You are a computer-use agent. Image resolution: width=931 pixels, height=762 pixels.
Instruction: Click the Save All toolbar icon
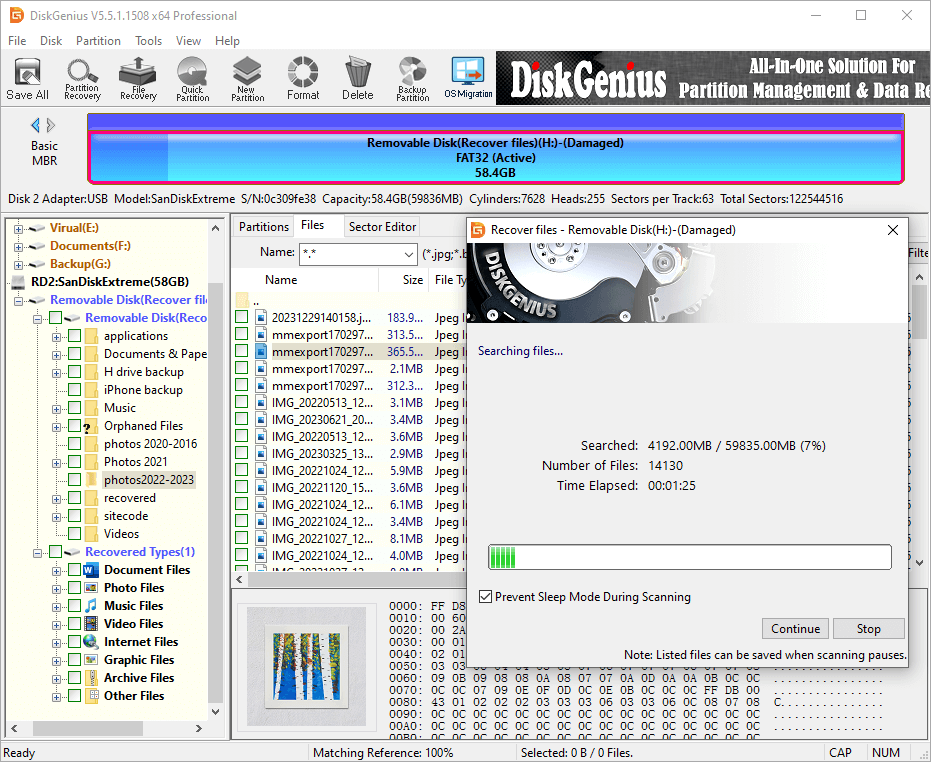point(27,78)
